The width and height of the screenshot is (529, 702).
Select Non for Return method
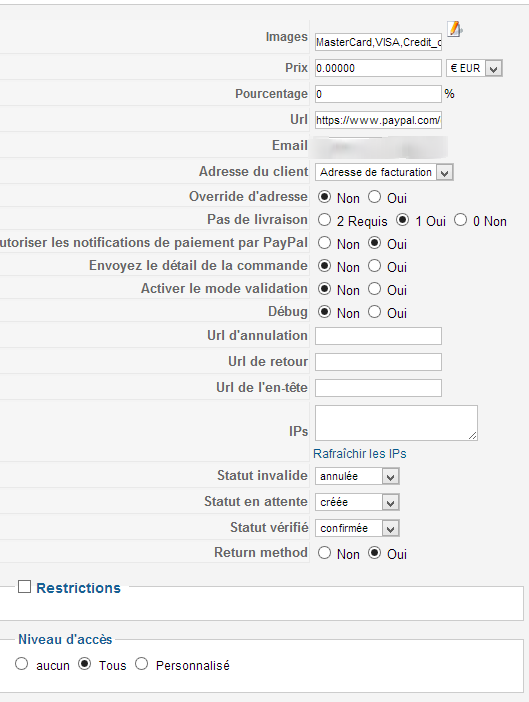pyautogui.click(x=324, y=553)
